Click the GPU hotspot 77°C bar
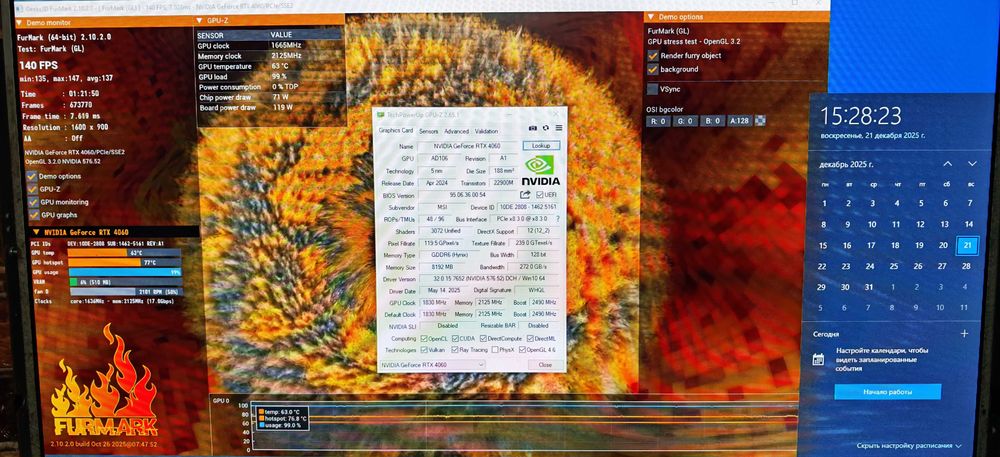Screen dimensions: 1000x457 point(124,262)
